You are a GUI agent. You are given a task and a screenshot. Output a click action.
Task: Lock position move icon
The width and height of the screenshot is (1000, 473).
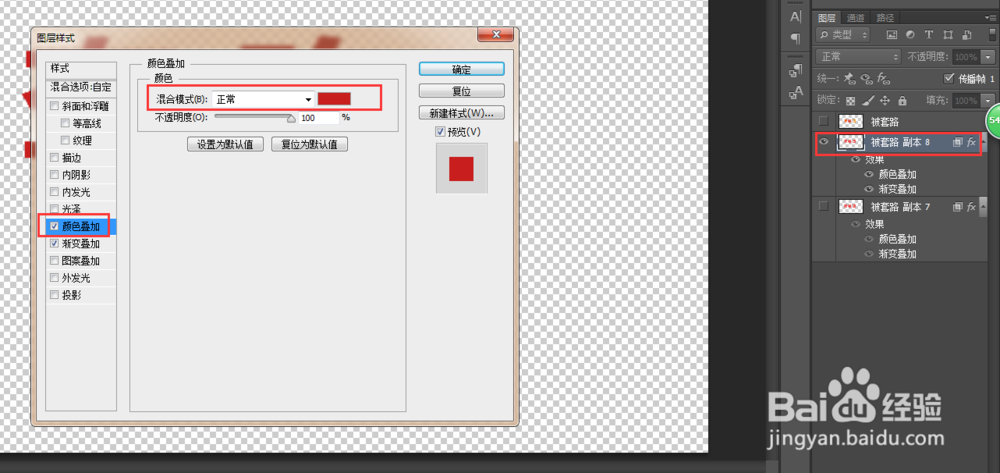885,101
